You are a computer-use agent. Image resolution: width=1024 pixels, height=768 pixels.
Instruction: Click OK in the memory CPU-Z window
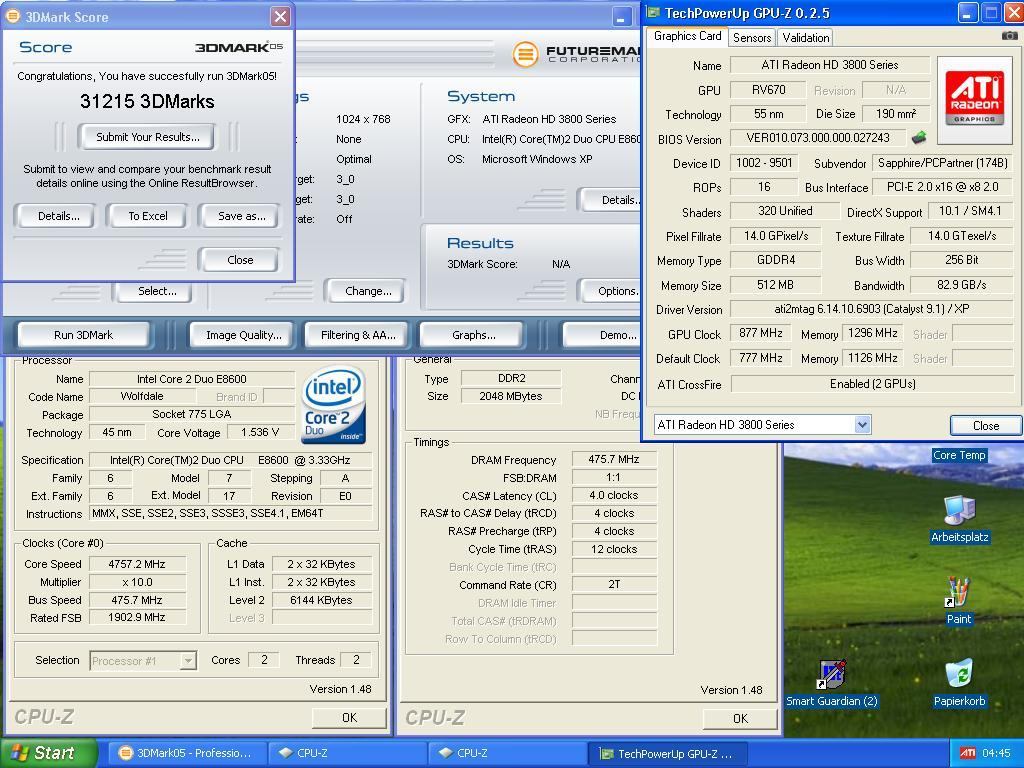pos(740,719)
